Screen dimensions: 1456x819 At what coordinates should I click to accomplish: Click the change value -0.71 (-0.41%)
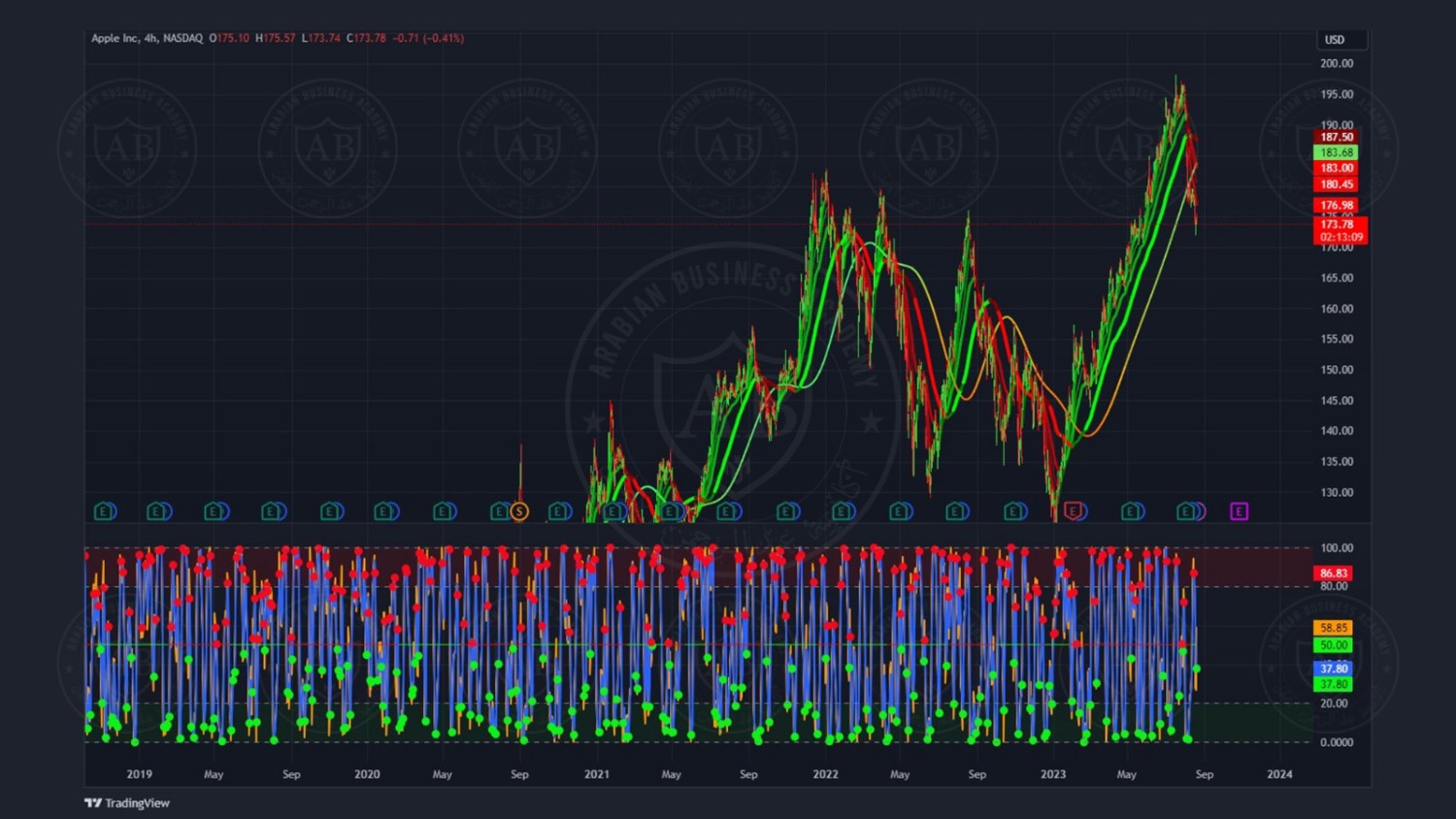point(428,38)
